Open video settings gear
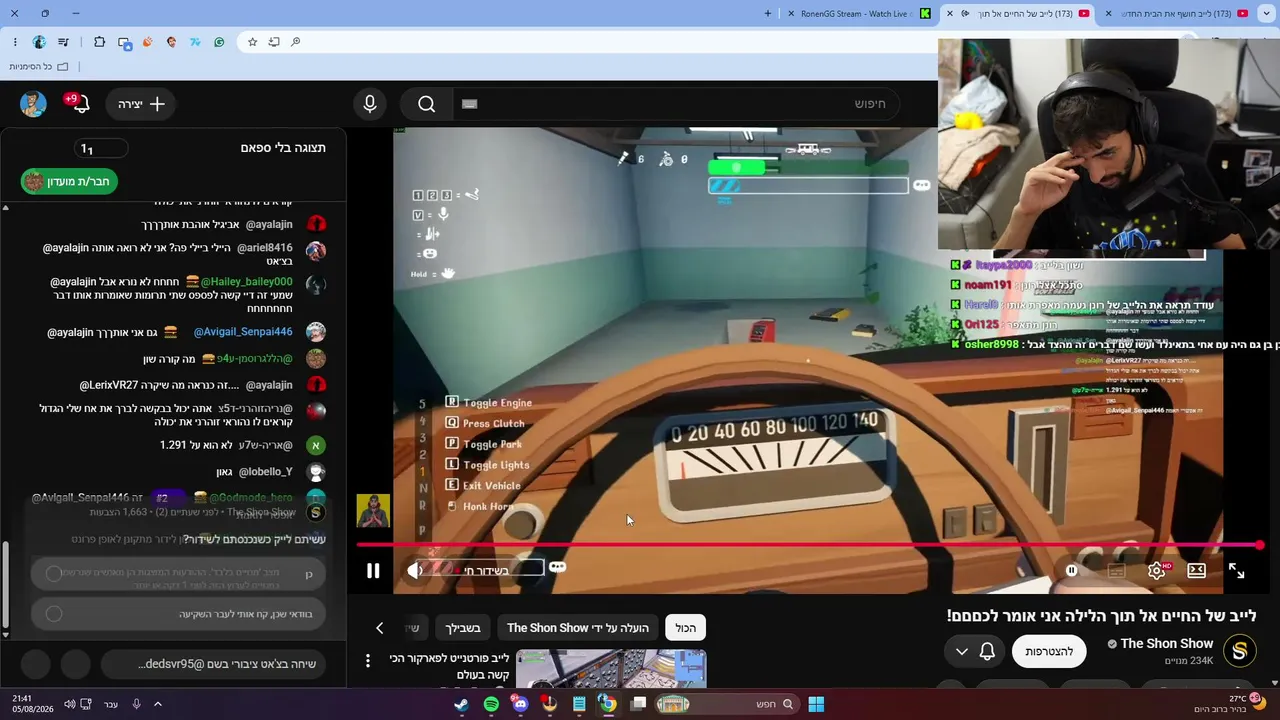This screenshot has height=720, width=1280. pos(1156,570)
